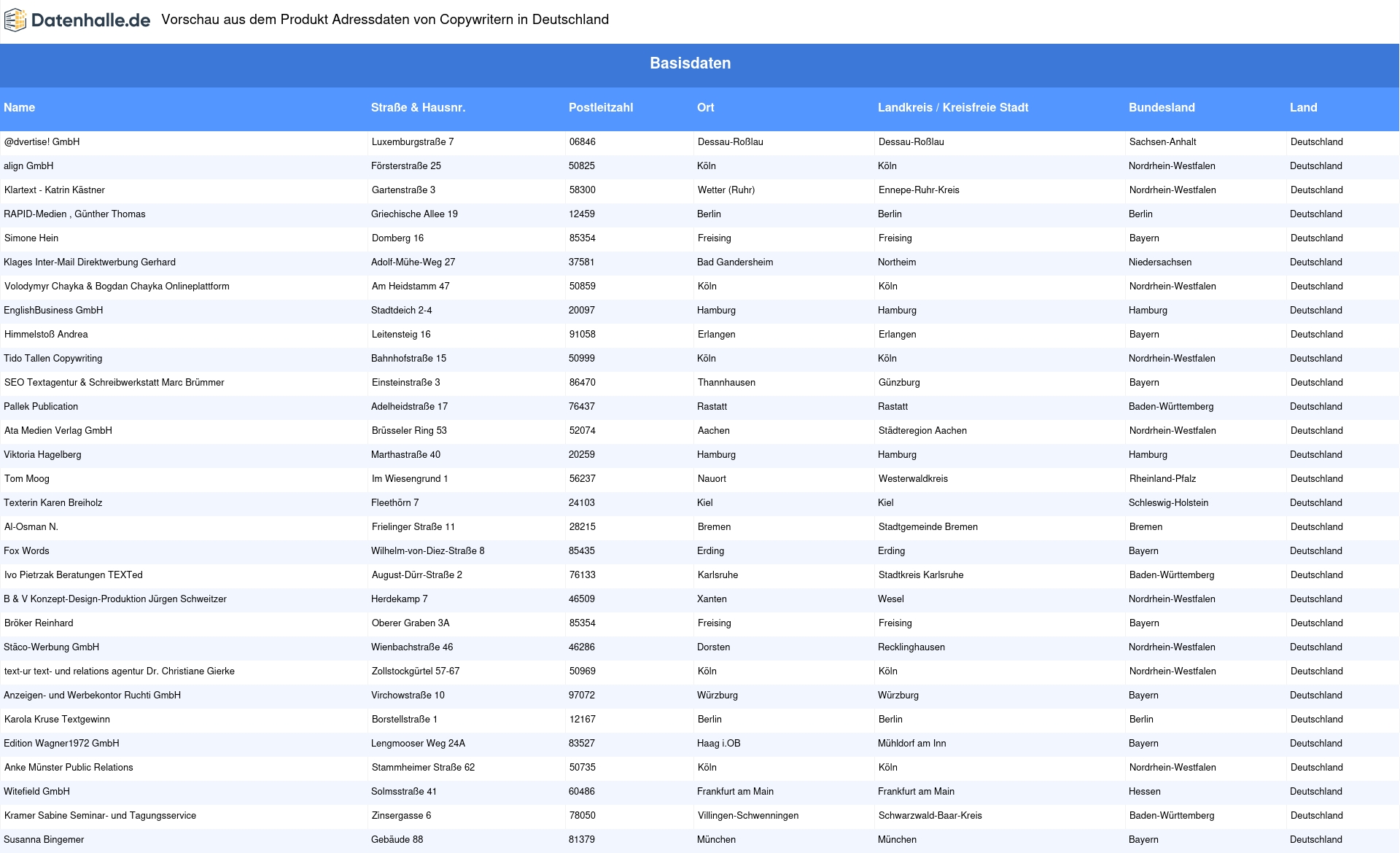Select the Bröker Reinhard name
The height and width of the screenshot is (853, 1400).
tap(39, 623)
